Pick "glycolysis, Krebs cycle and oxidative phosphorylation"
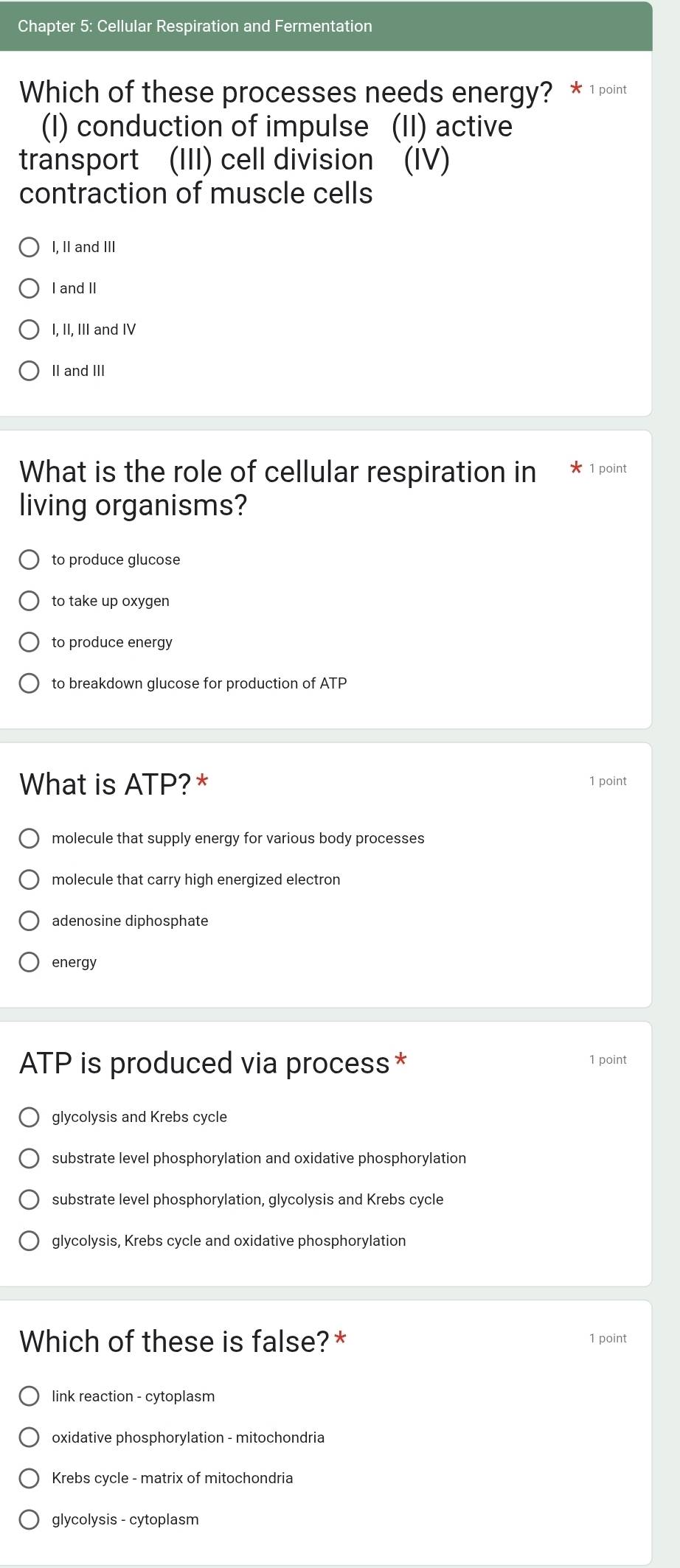Image resolution: width=680 pixels, height=1568 pixels. (30, 1241)
